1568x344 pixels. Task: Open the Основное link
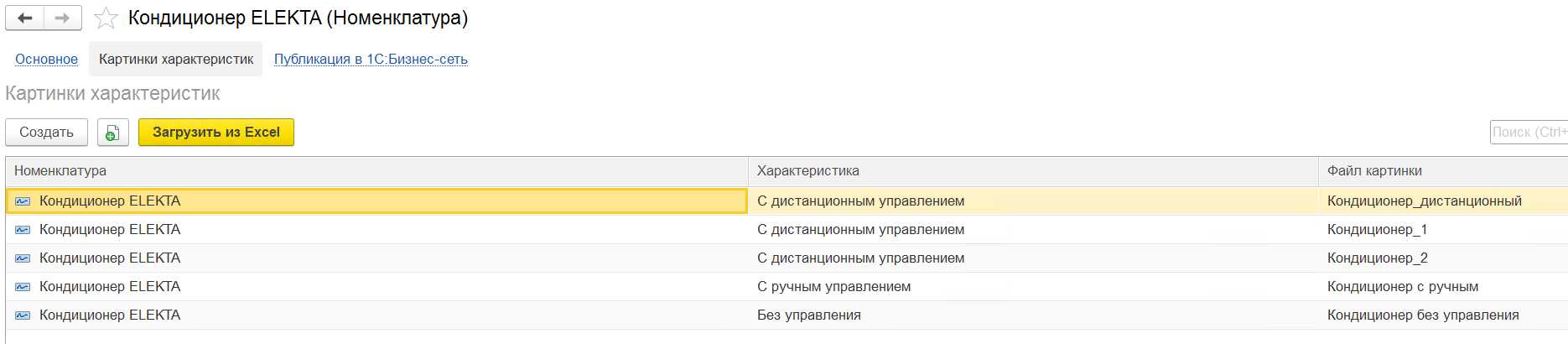[46, 59]
